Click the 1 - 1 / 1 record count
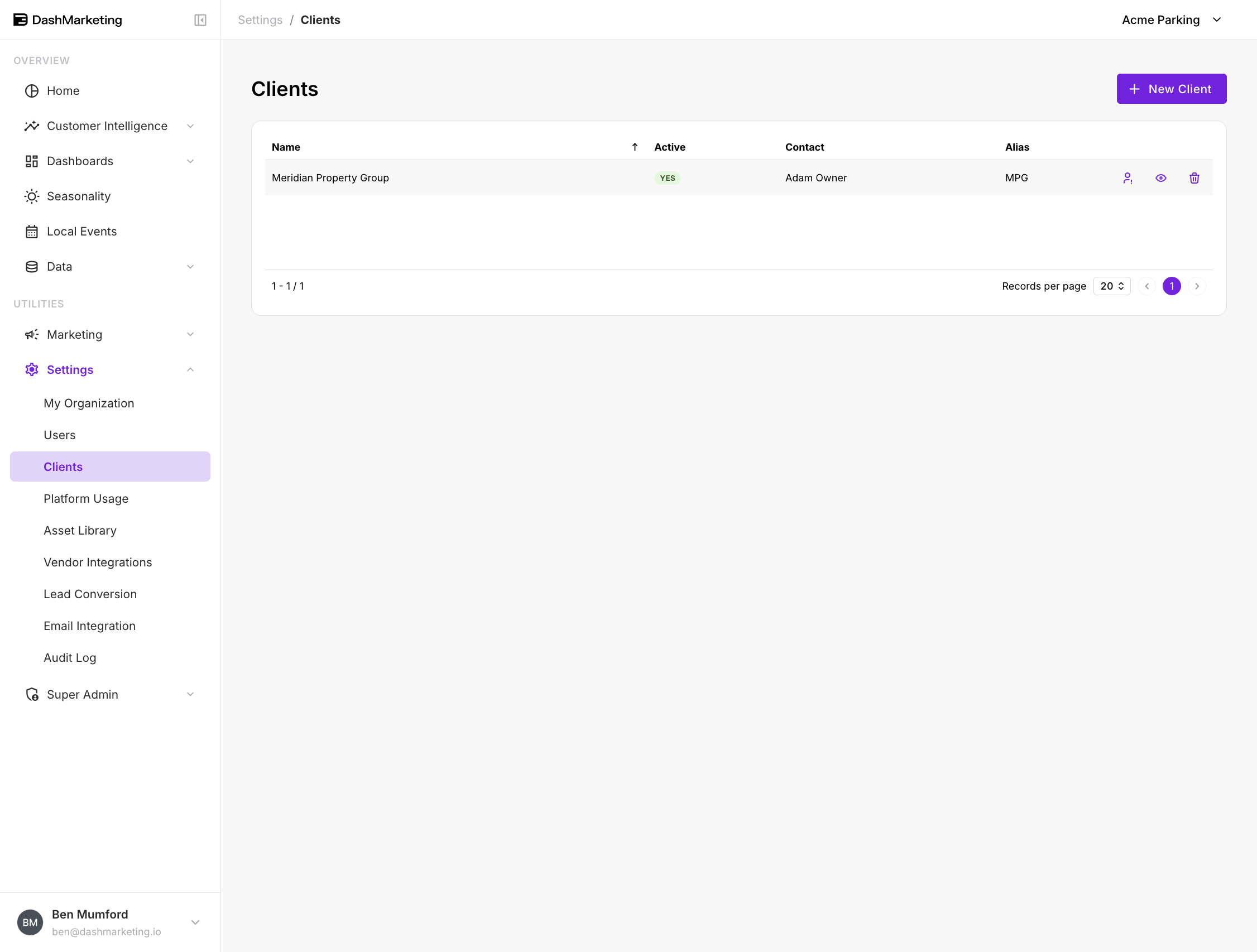Viewport: 1257px width, 952px height. coord(287,286)
